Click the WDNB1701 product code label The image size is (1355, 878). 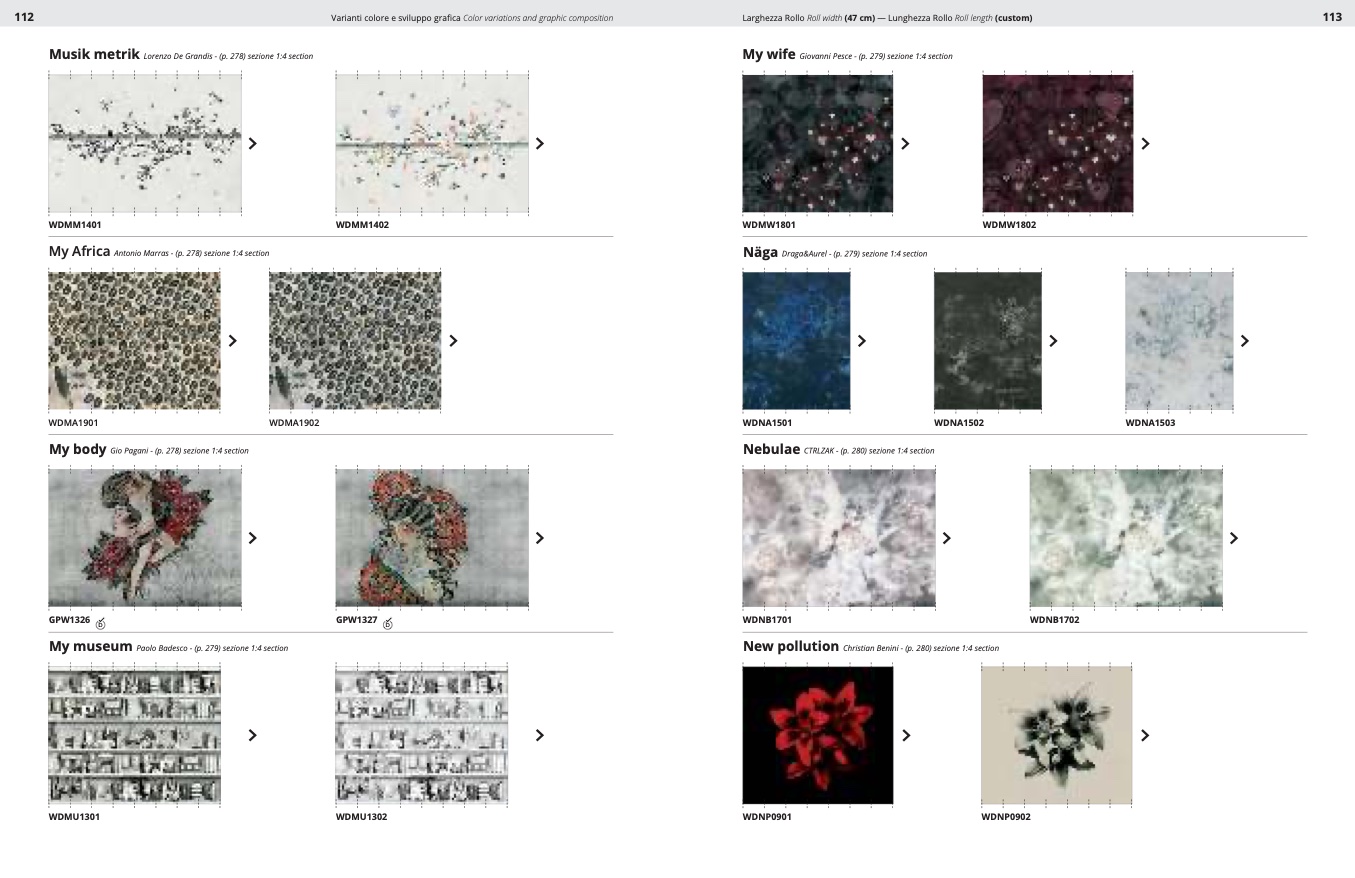tap(767, 620)
